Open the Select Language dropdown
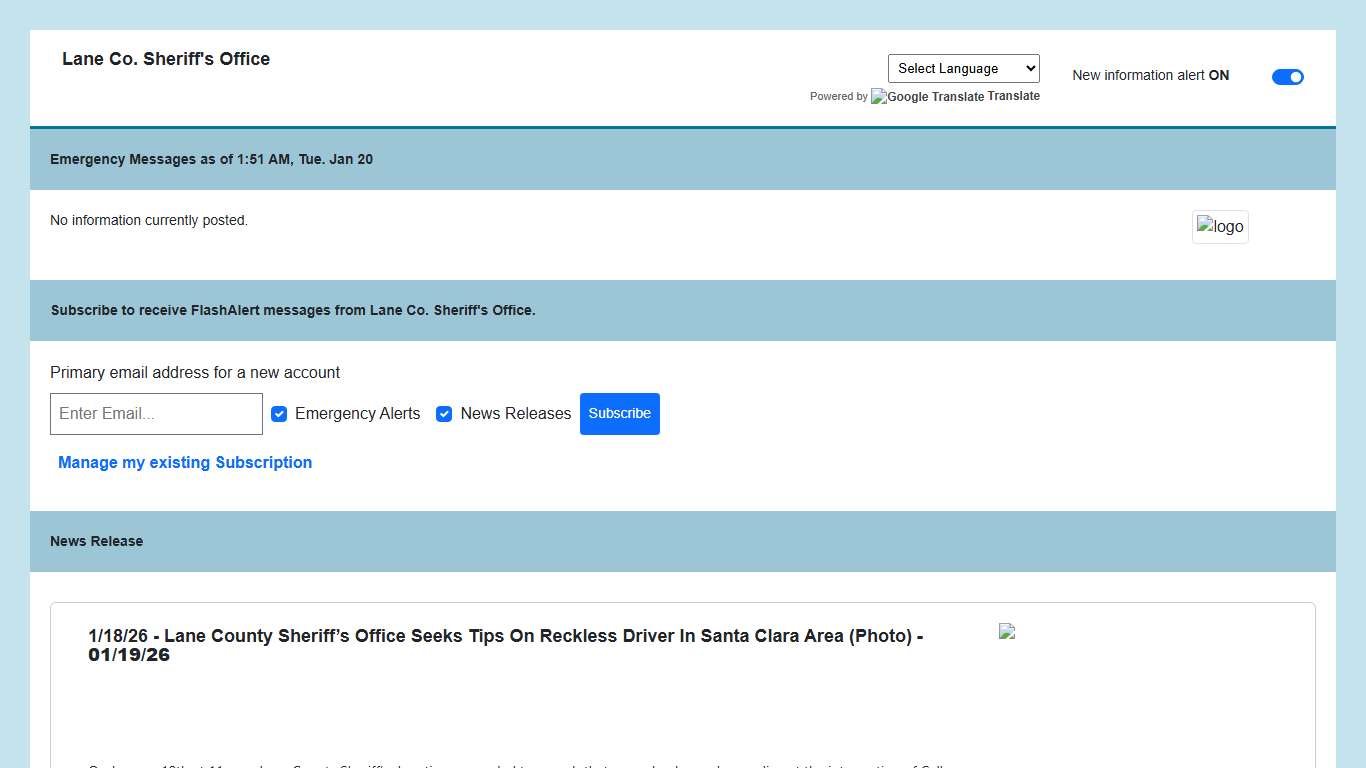This screenshot has height=768, width=1366. point(963,69)
